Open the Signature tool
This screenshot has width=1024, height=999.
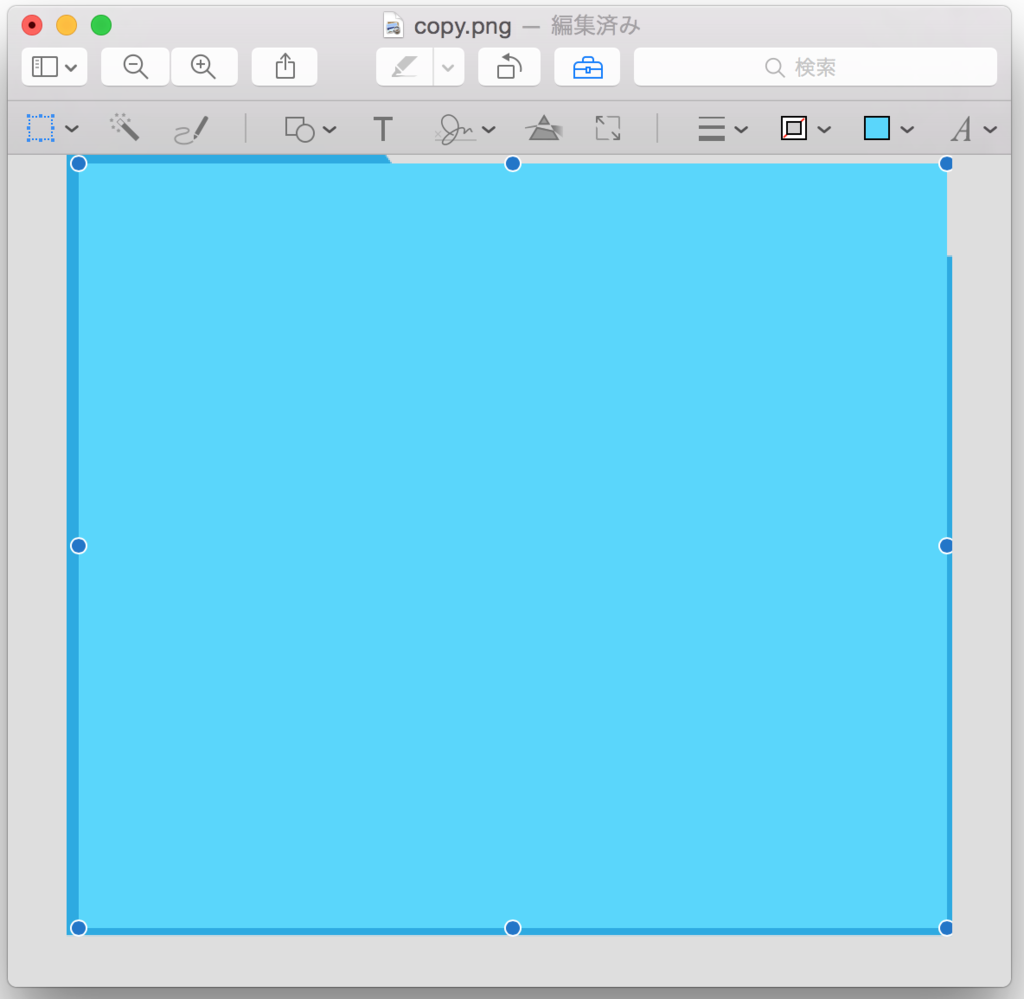pyautogui.click(x=455, y=129)
